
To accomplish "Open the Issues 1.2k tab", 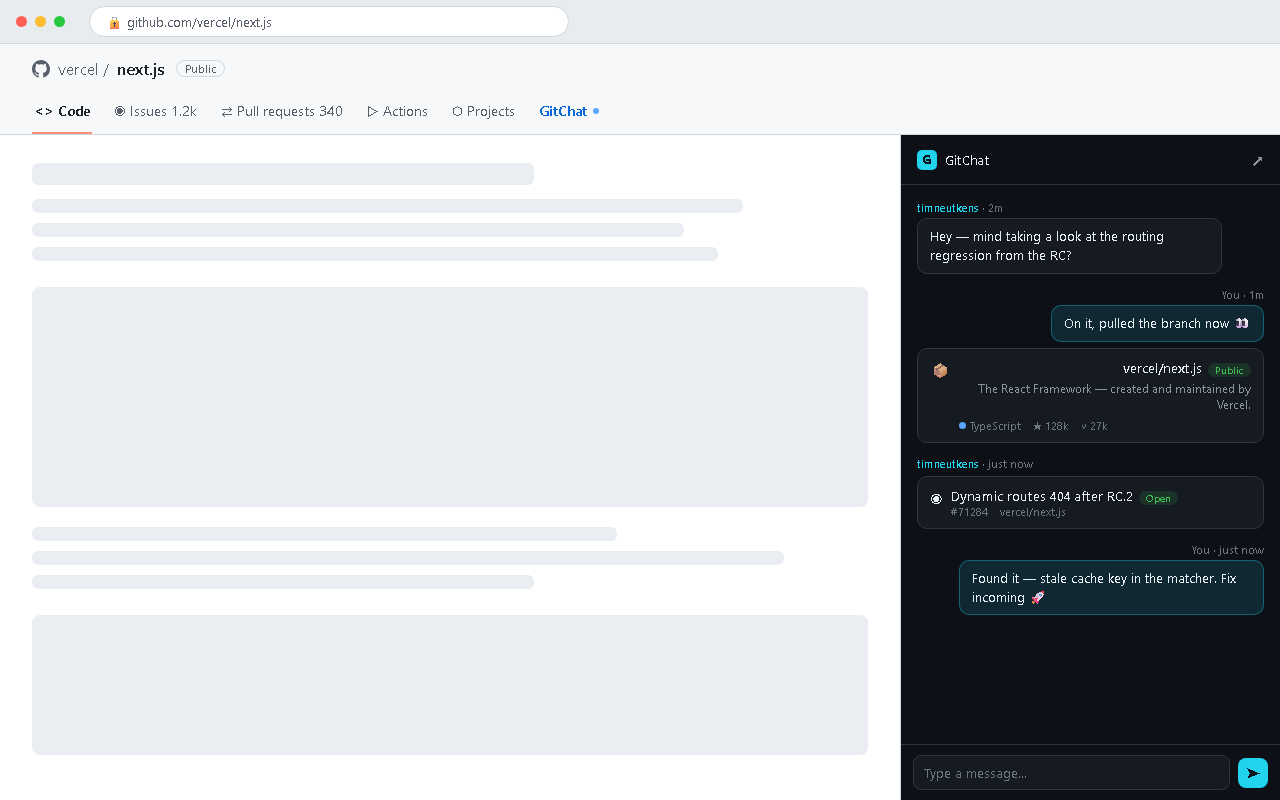I will [x=155, y=111].
